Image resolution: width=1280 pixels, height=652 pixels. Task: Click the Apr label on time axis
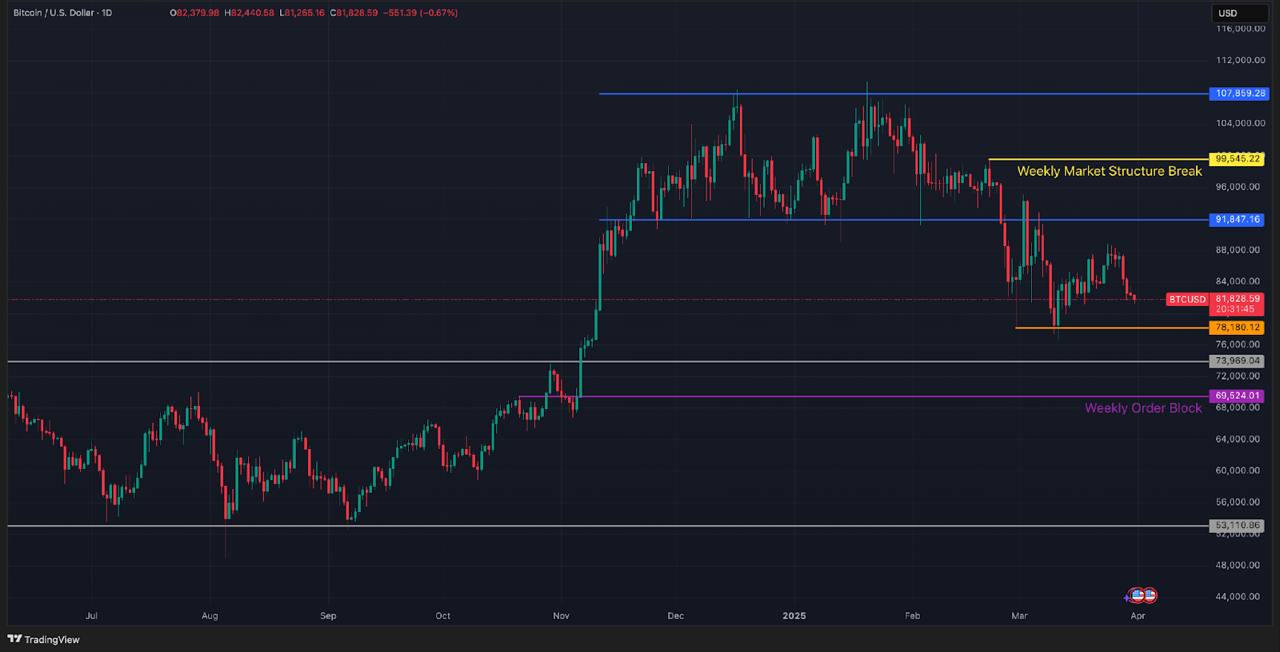[x=1137, y=617]
